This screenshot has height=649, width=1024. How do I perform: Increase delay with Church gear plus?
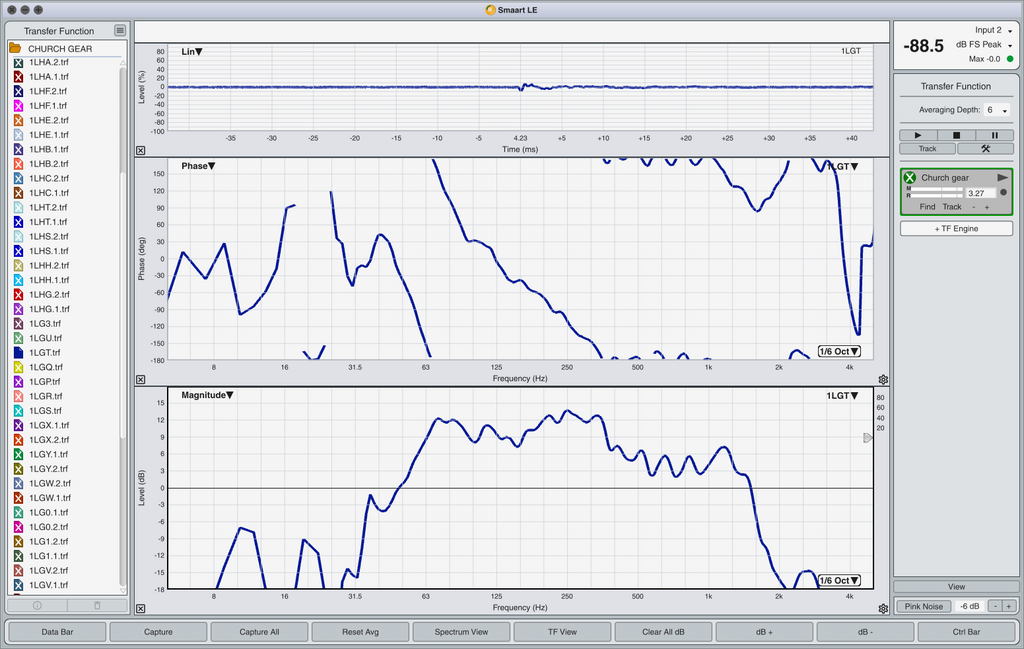tap(987, 207)
